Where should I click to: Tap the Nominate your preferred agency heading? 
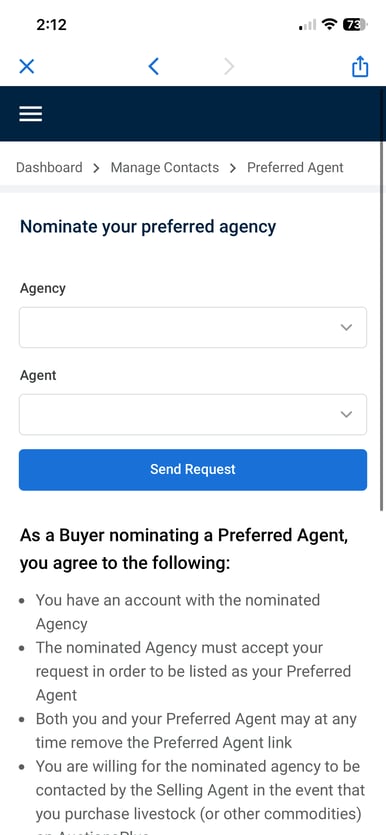pos(148,227)
